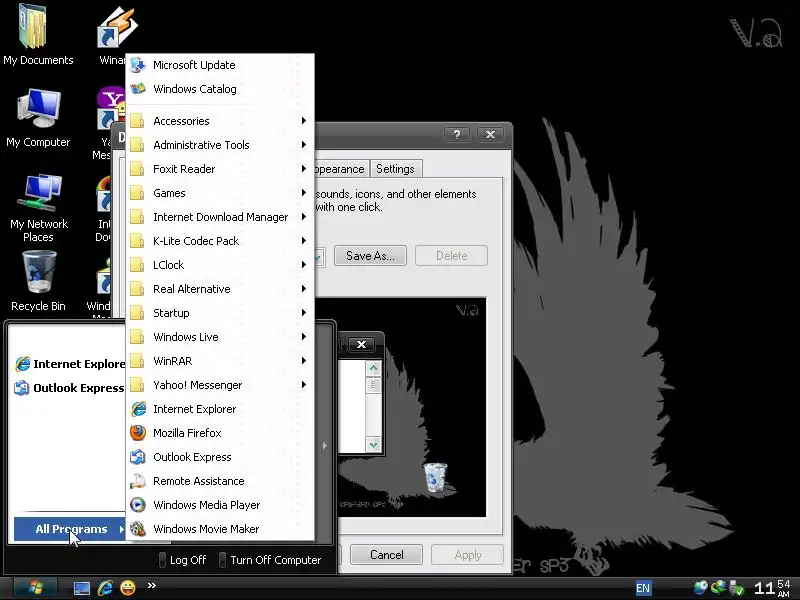The image size is (800, 600).
Task: Click the clock showing 11:54 AM
Action: coord(772,588)
